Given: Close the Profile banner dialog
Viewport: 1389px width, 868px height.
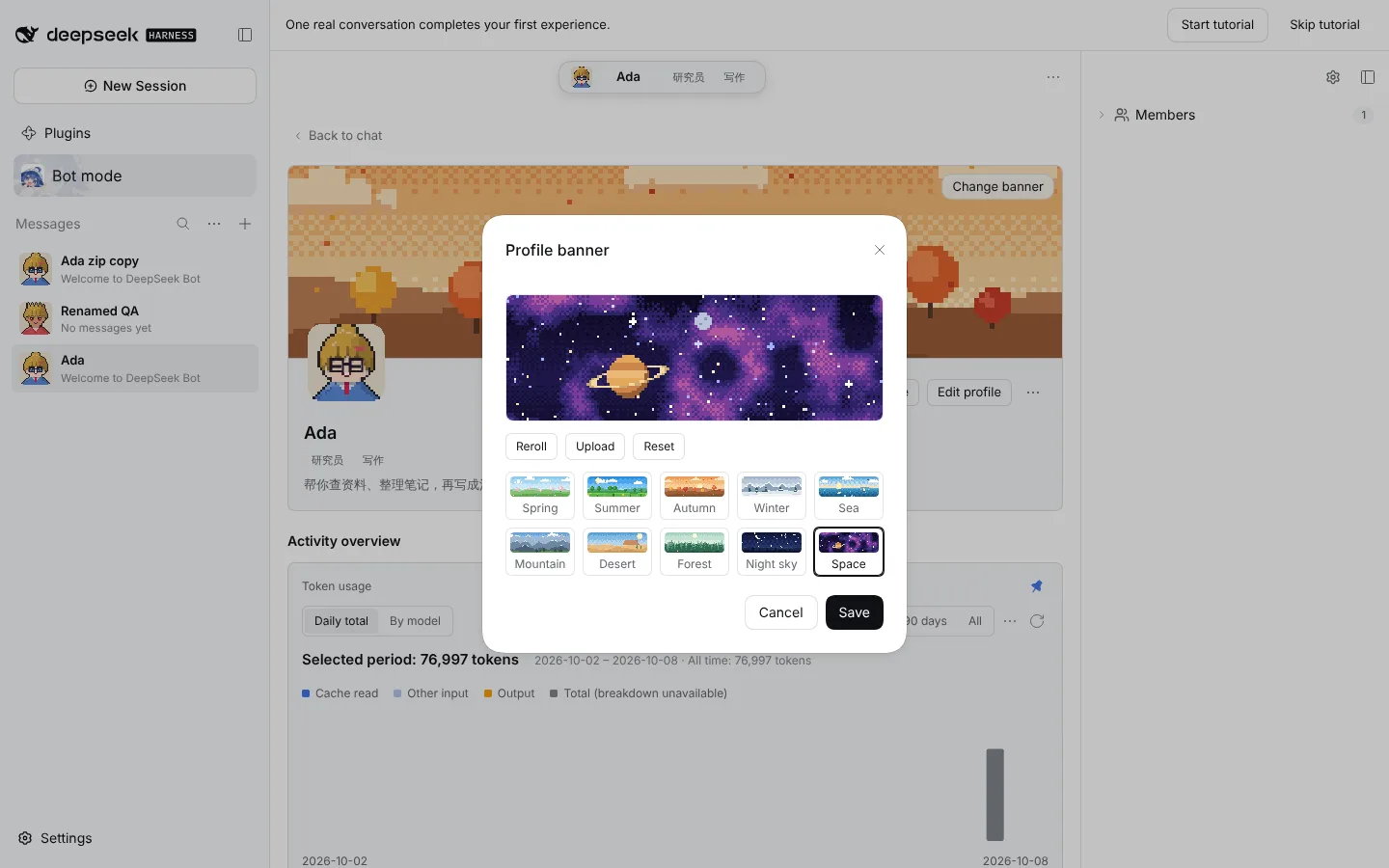Looking at the screenshot, I should [880, 250].
